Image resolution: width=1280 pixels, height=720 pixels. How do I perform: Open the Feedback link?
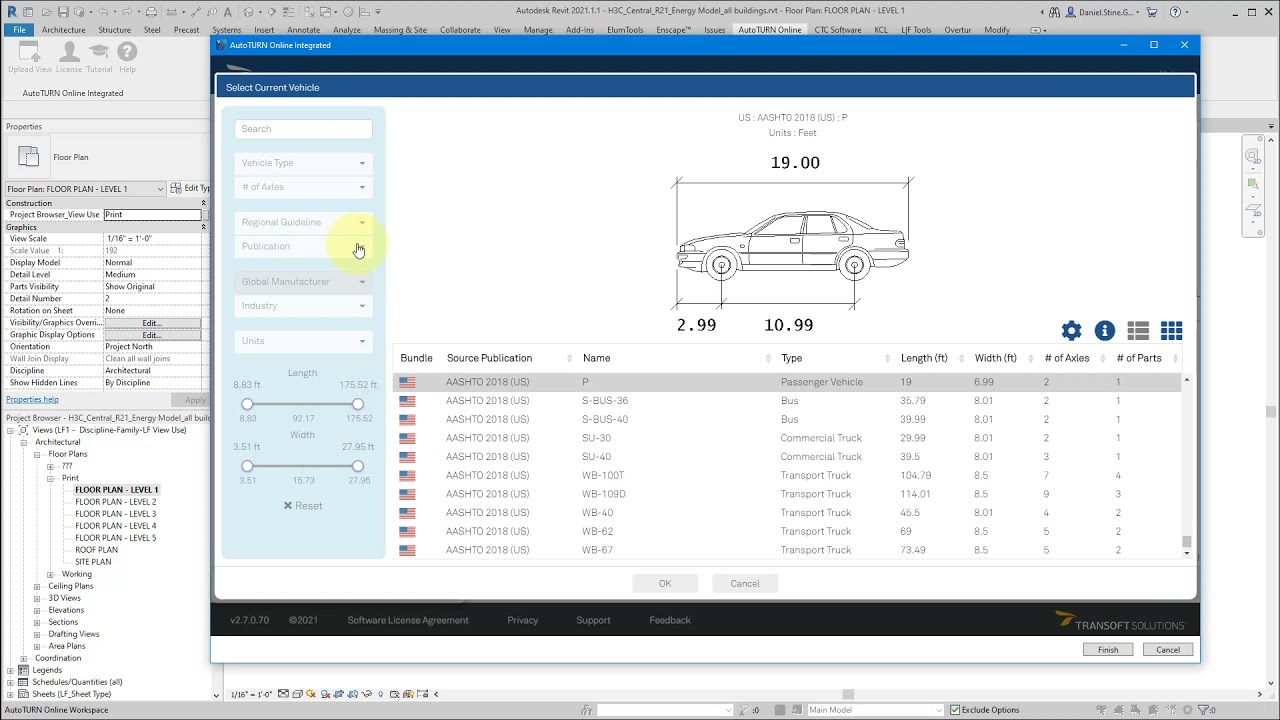pos(670,620)
